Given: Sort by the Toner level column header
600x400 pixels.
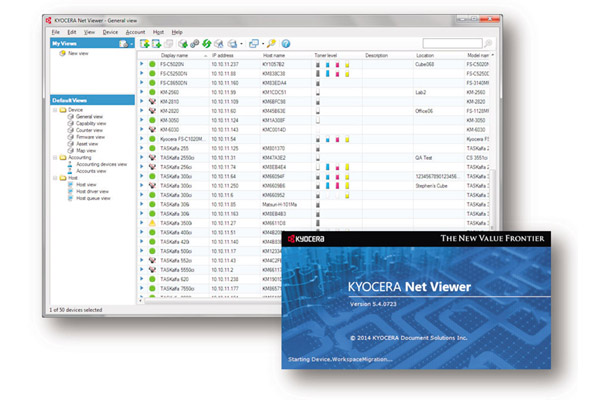Looking at the screenshot, I should pos(326,56).
